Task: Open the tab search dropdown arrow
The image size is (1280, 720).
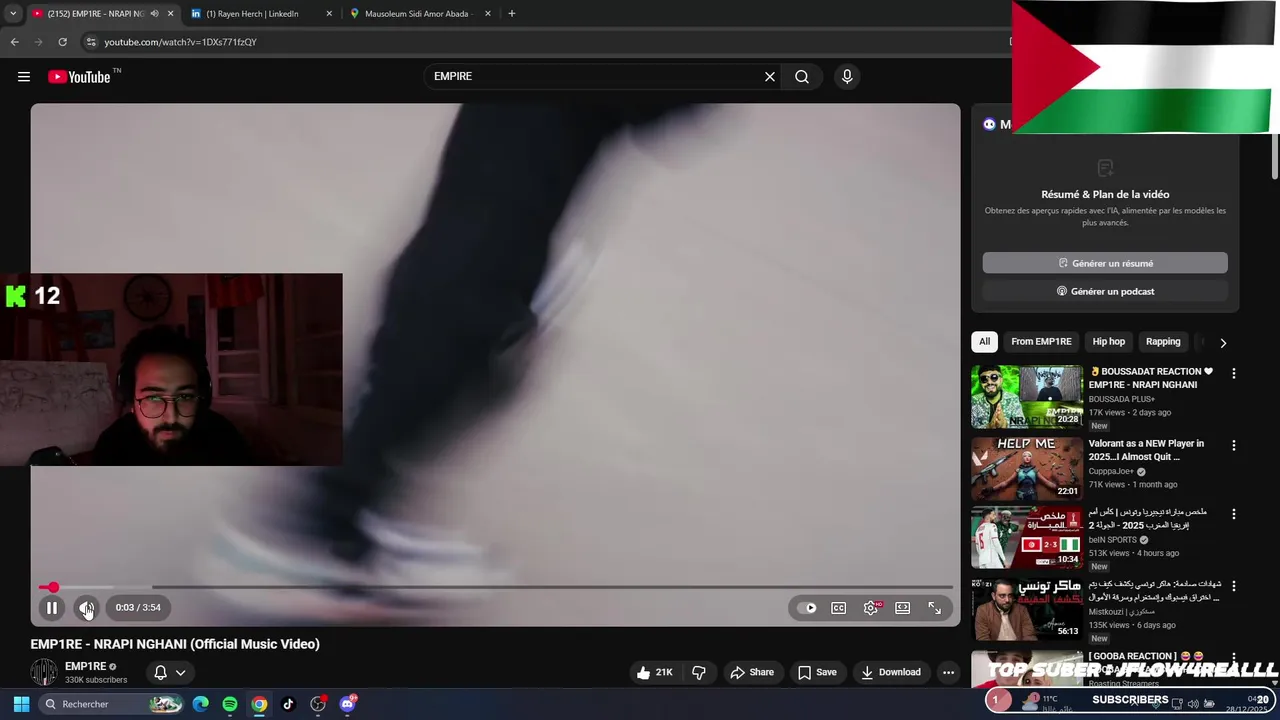Action: click(x=13, y=14)
